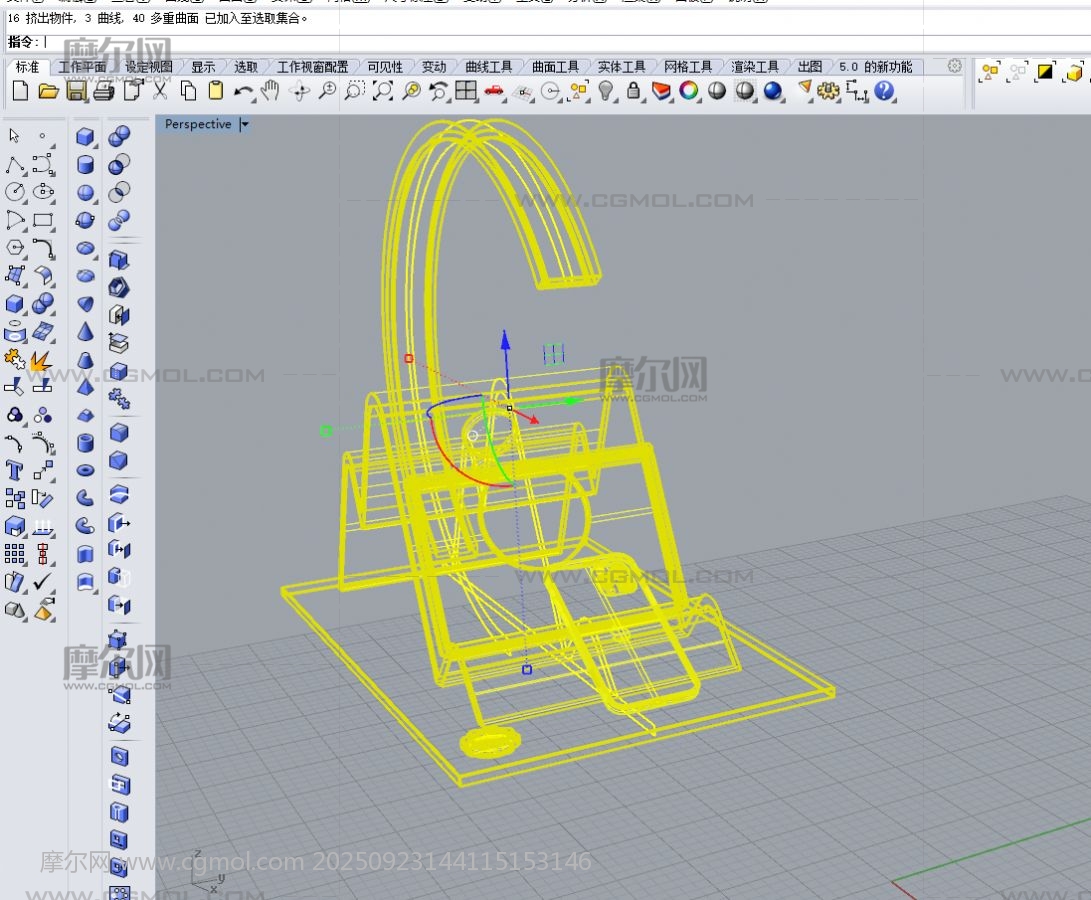Toggle the lightbulb visibility icon
1091x900 pixels.
click(606, 91)
